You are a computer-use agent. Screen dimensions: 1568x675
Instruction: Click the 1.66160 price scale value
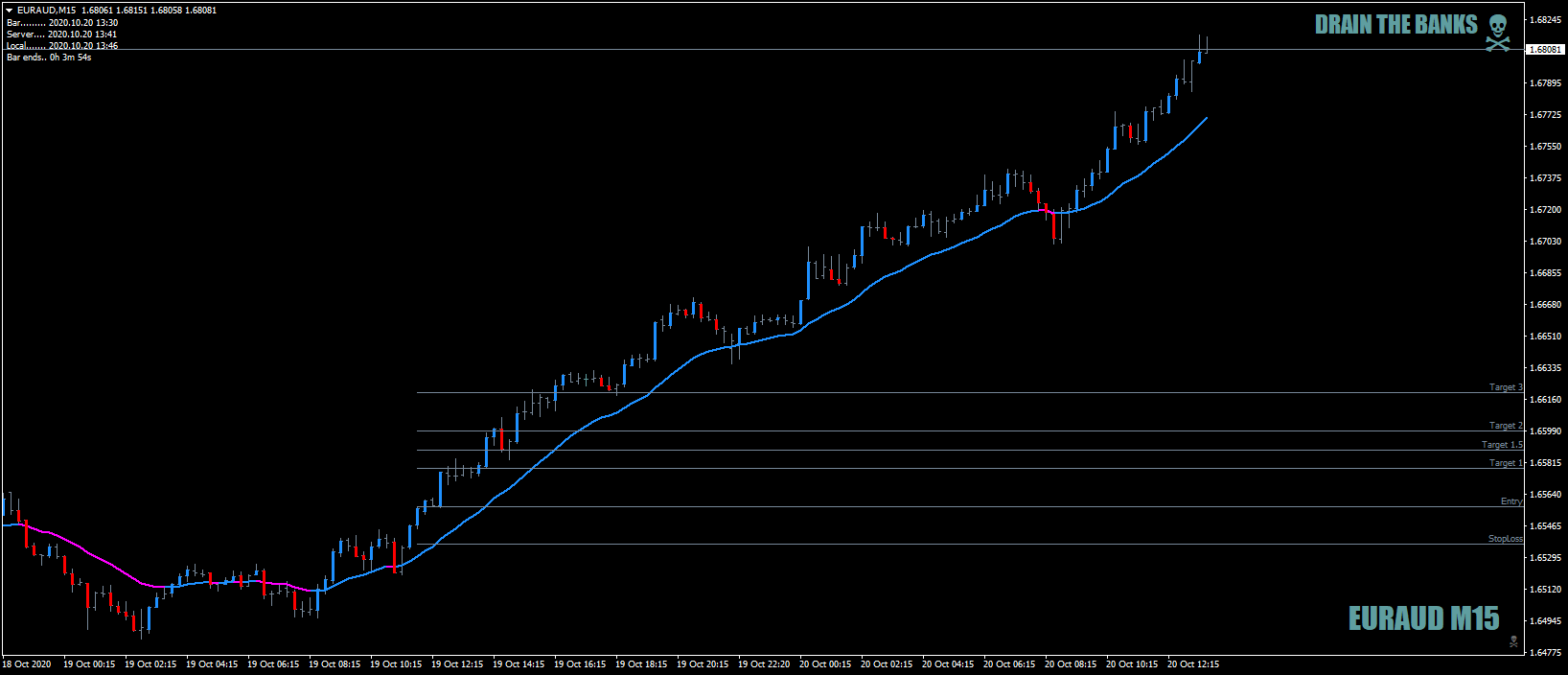pyautogui.click(x=1546, y=400)
